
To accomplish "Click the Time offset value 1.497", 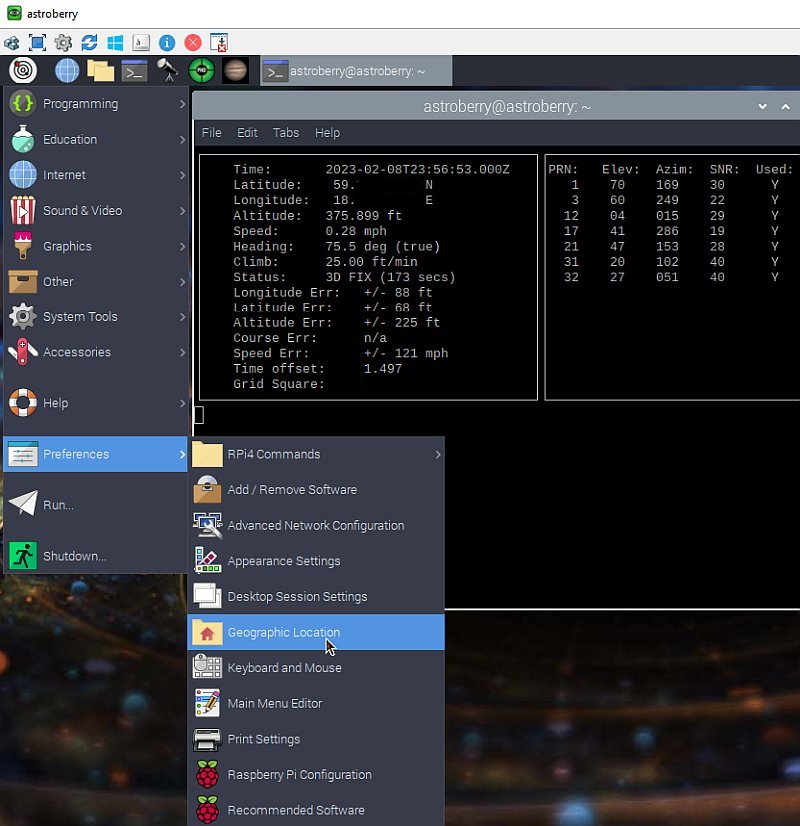I will pos(383,368).
